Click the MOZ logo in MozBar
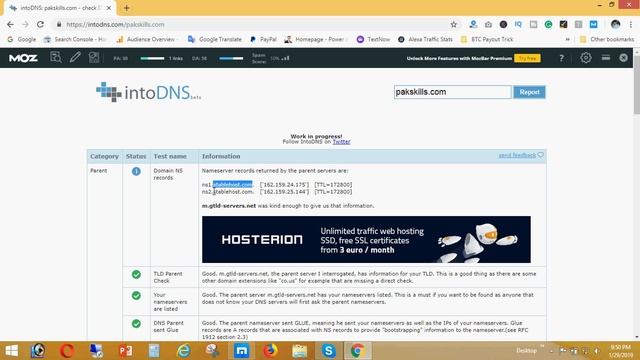This screenshot has width=640, height=360. point(23,58)
